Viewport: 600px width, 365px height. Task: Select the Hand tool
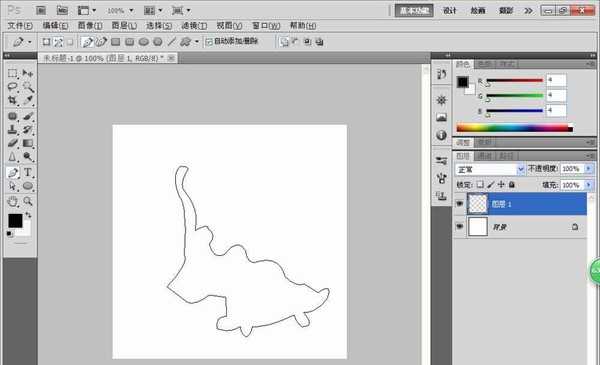(x=13, y=201)
